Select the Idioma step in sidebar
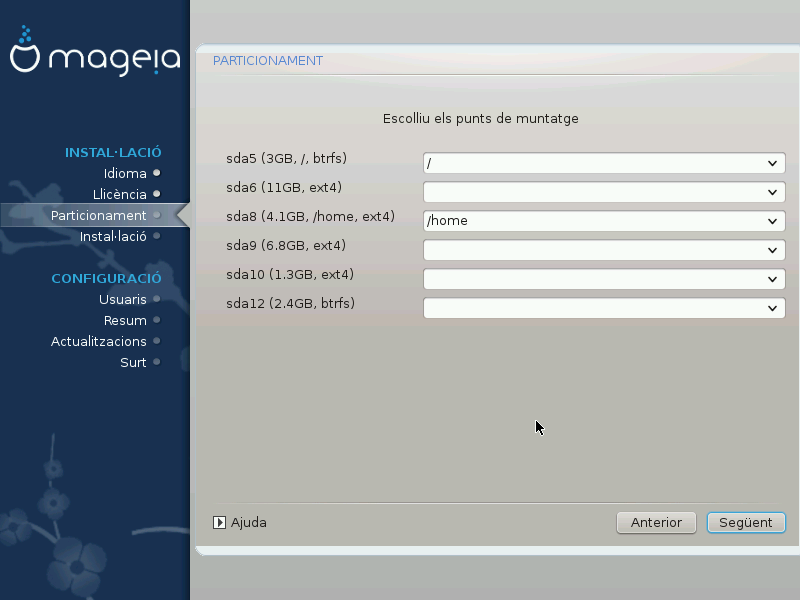This screenshot has width=800, height=600. pyautogui.click(x=125, y=173)
